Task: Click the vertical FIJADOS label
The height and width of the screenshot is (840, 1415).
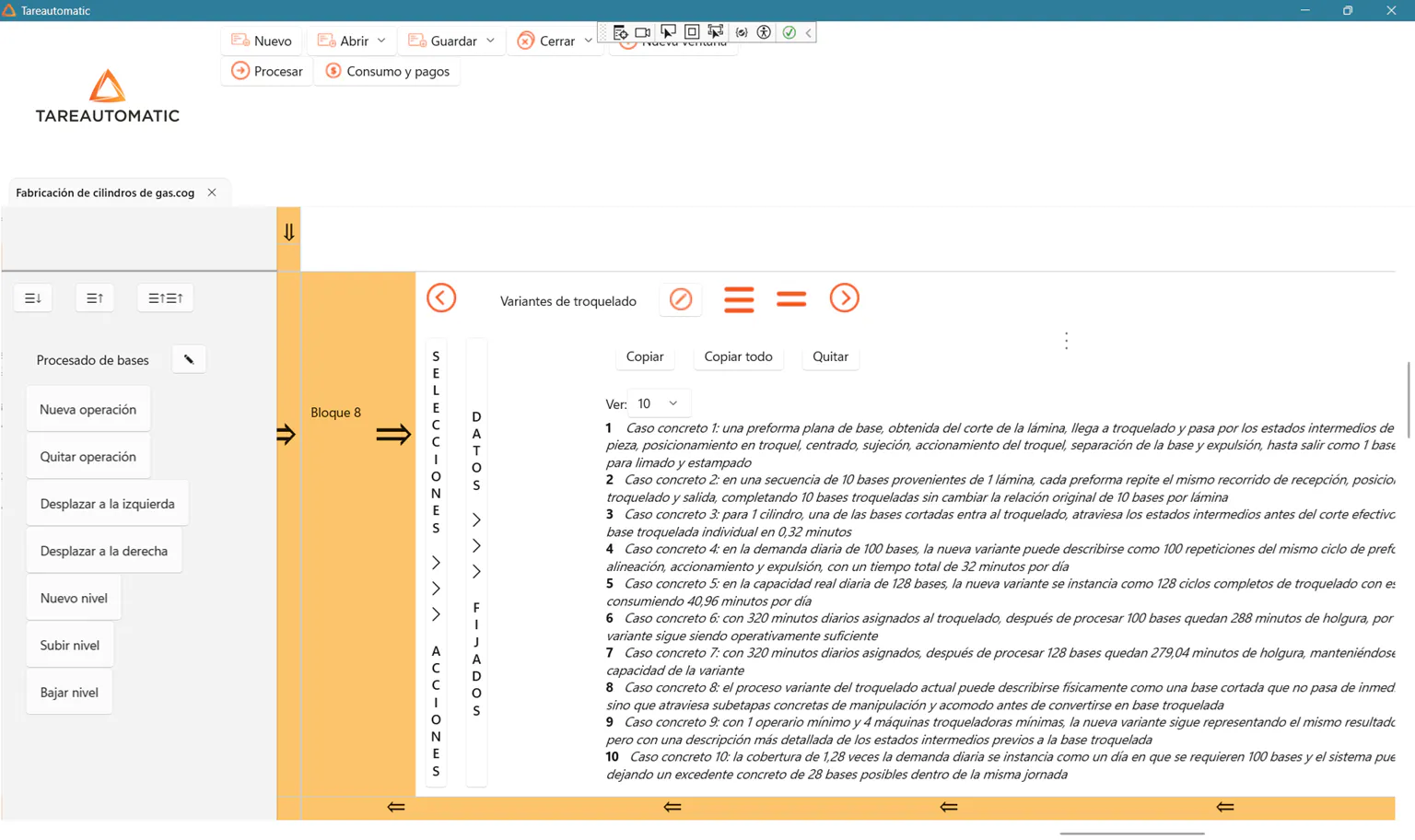Action: click(x=476, y=659)
